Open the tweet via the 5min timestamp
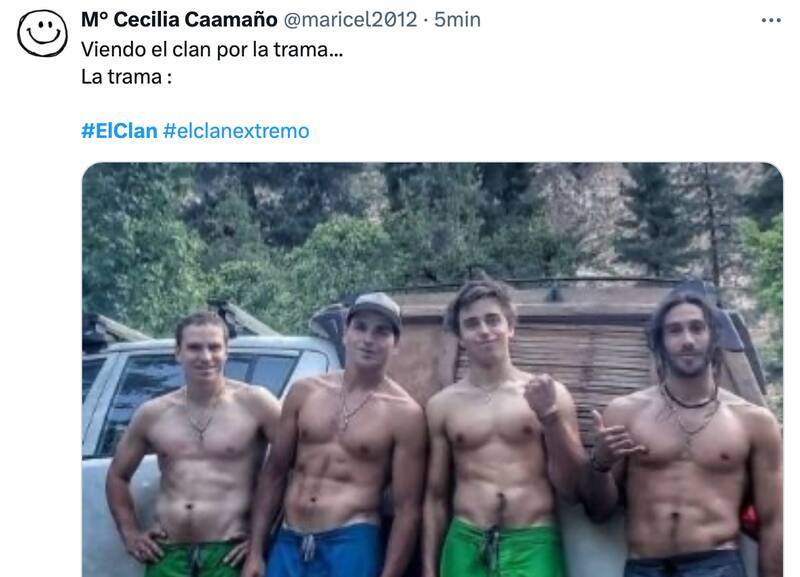800x577 pixels. pos(457,20)
